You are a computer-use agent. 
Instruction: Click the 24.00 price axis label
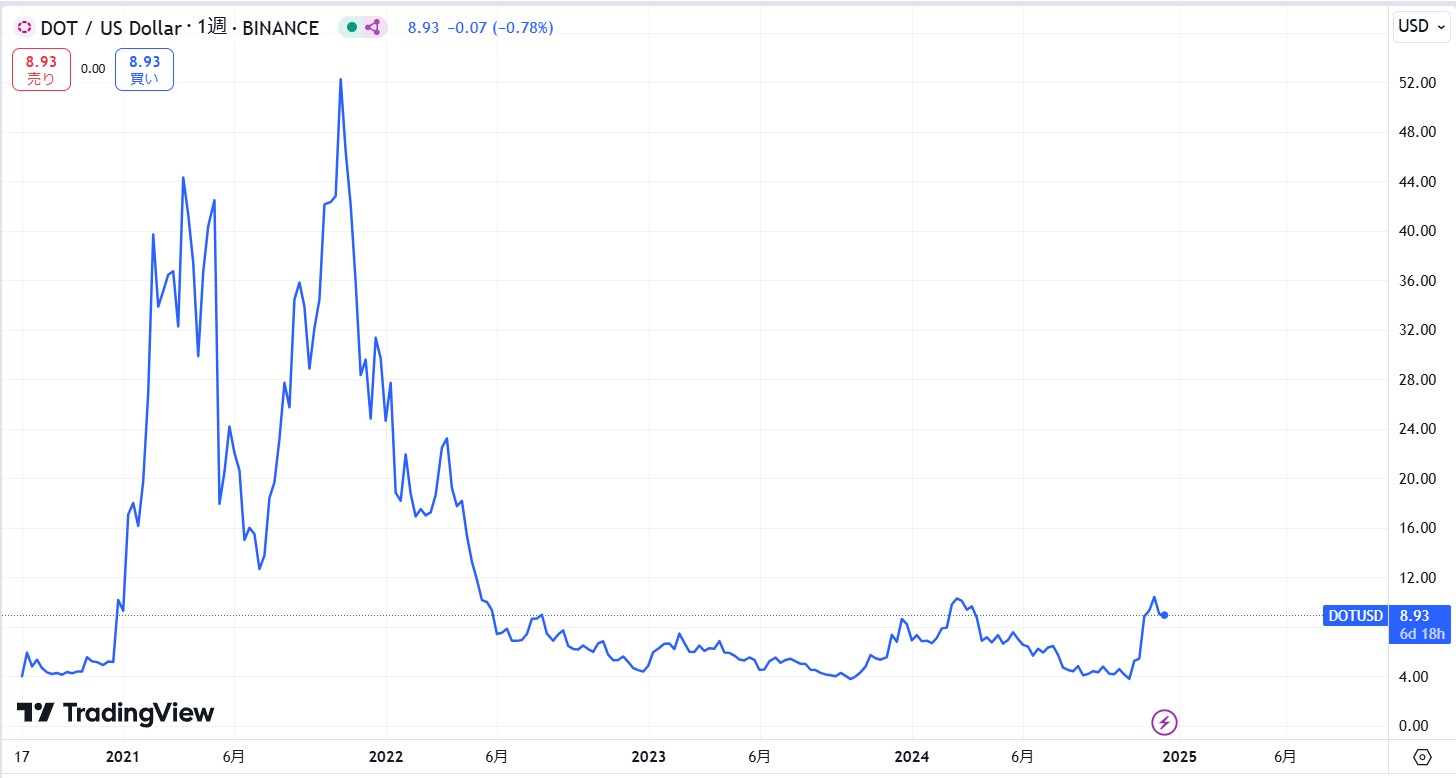click(x=1417, y=429)
